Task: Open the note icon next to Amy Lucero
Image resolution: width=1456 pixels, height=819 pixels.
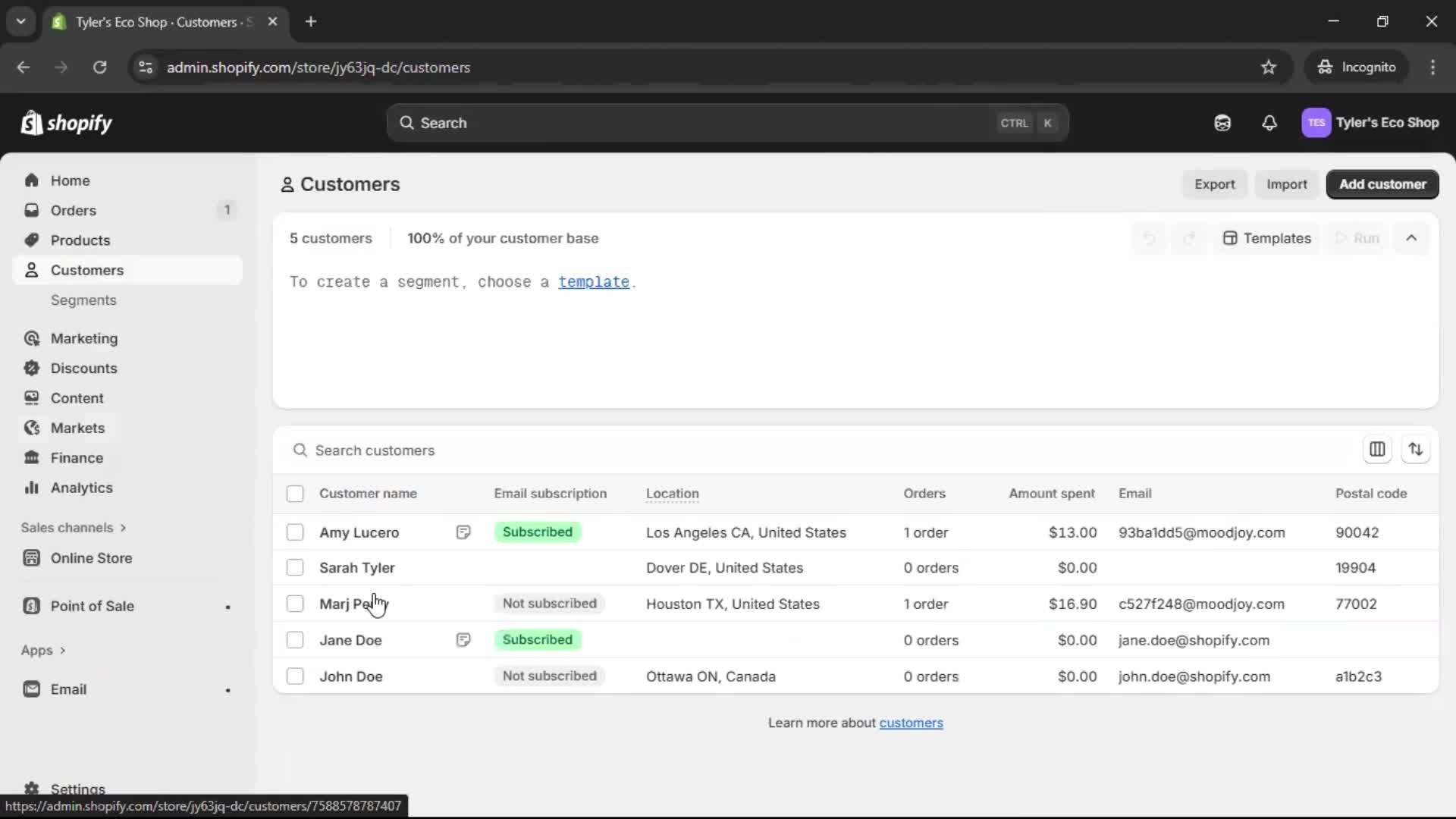Action: [463, 532]
